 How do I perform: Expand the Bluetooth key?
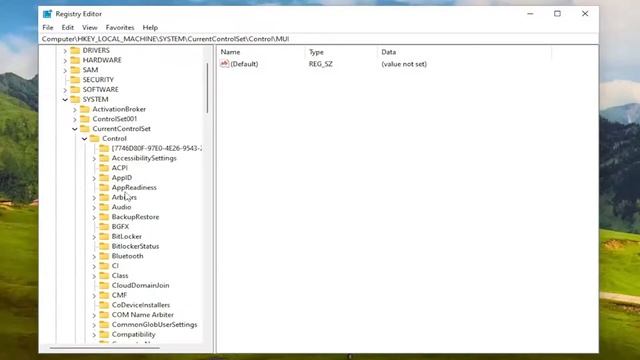click(94, 256)
